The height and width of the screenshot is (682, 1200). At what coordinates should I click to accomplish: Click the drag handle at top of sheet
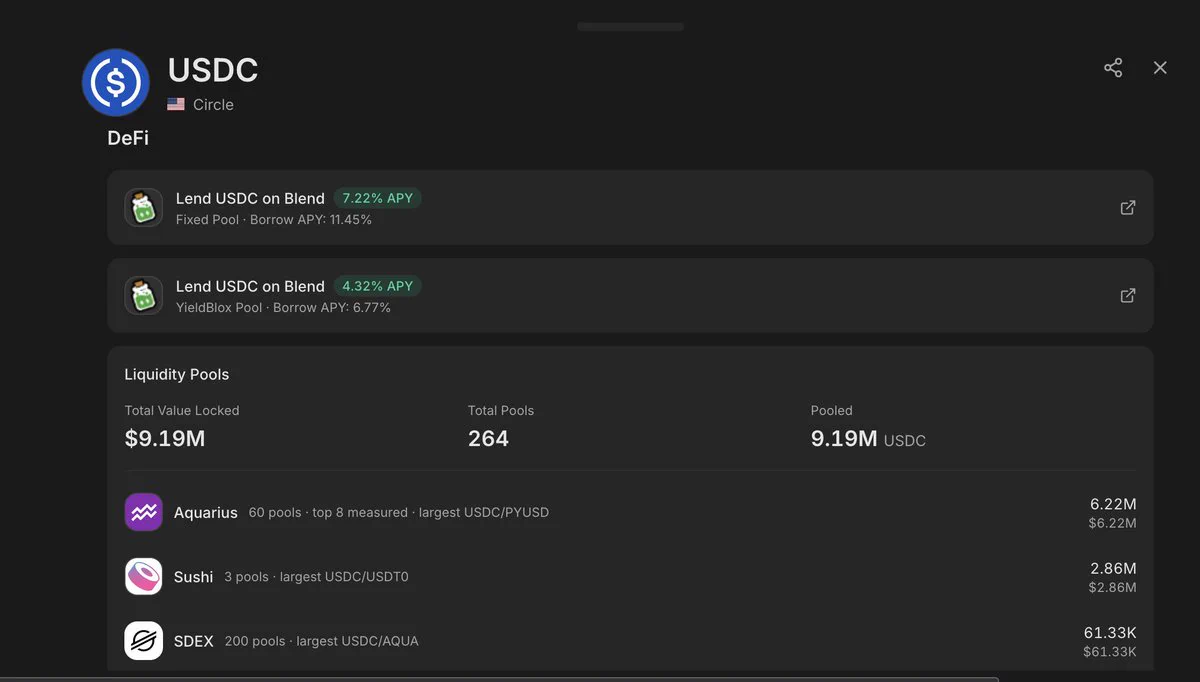[x=630, y=26]
